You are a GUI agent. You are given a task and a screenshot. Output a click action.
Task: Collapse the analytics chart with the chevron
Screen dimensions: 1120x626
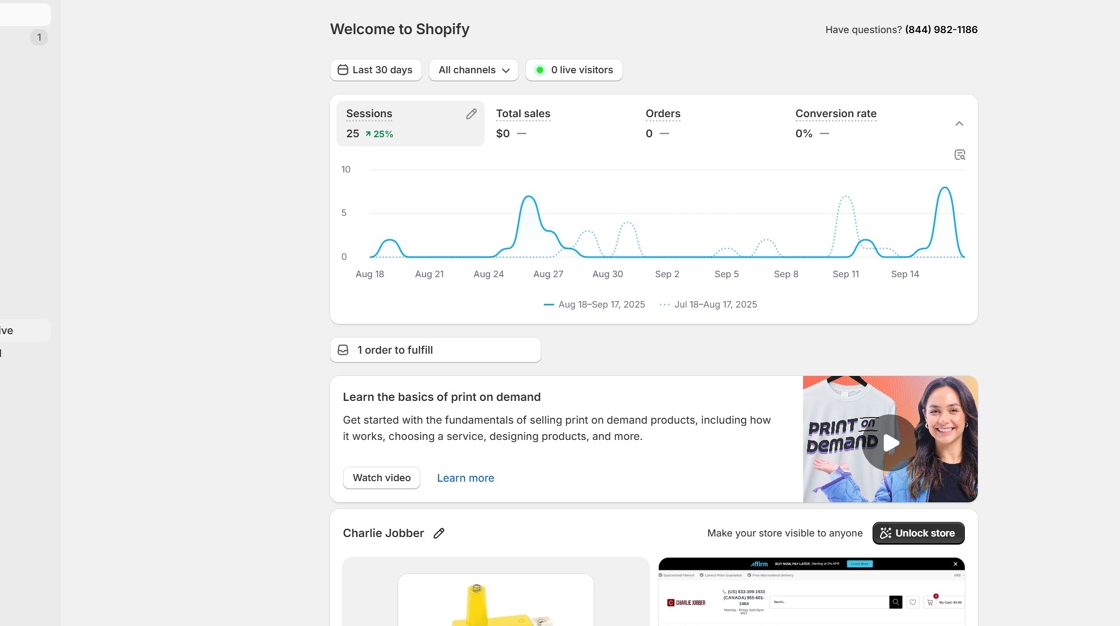point(959,124)
